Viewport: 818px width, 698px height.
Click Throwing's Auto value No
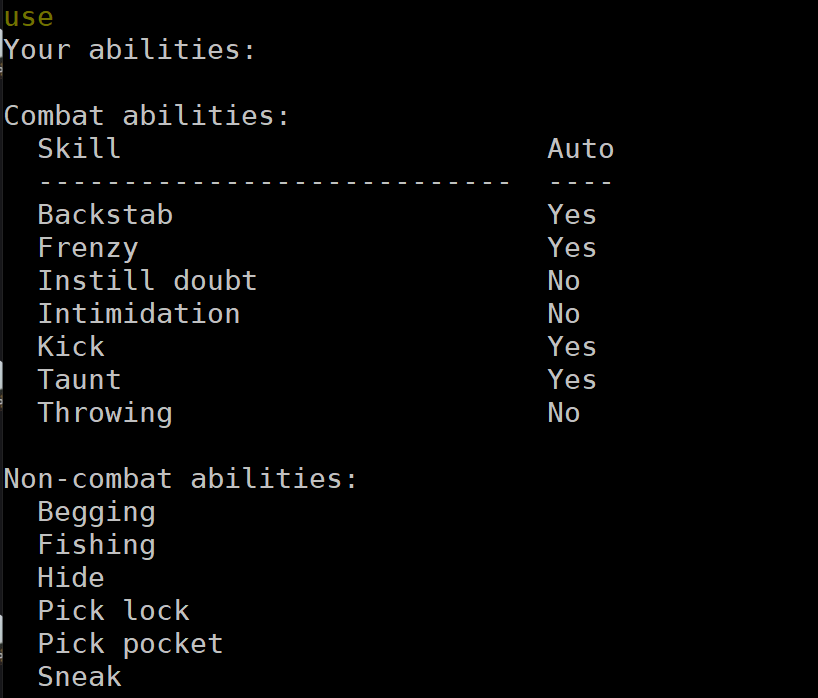563,413
